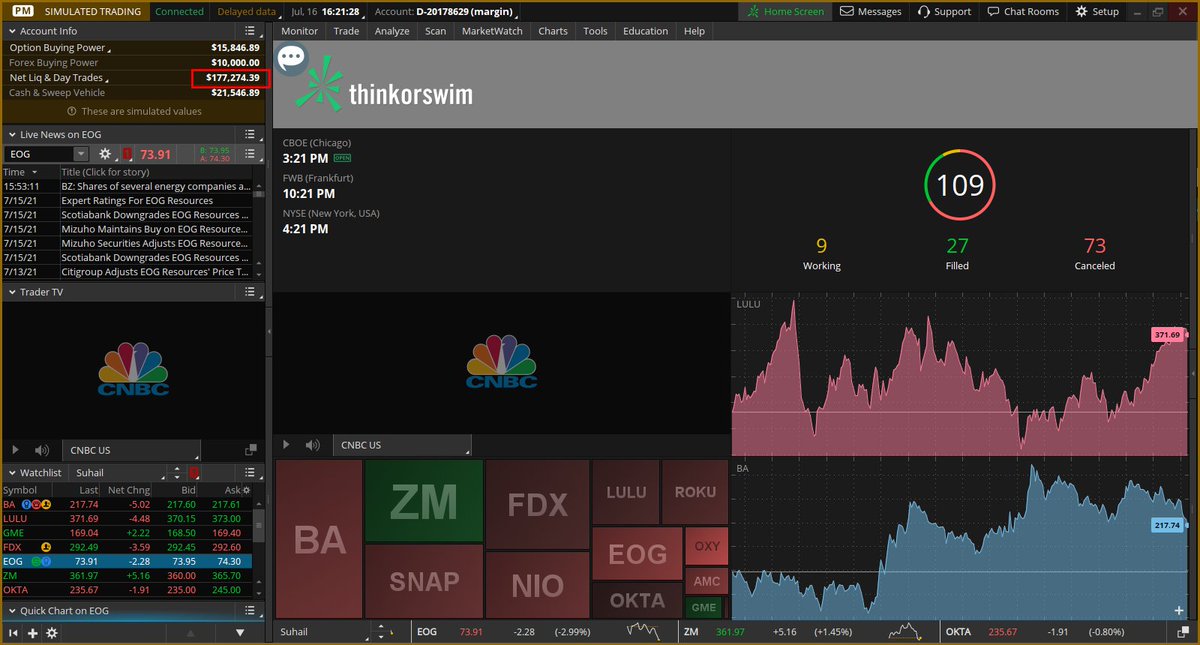The height and width of the screenshot is (645, 1200).
Task: Click the watchlist stepper arrows next to Suhail
Action: pos(177,472)
